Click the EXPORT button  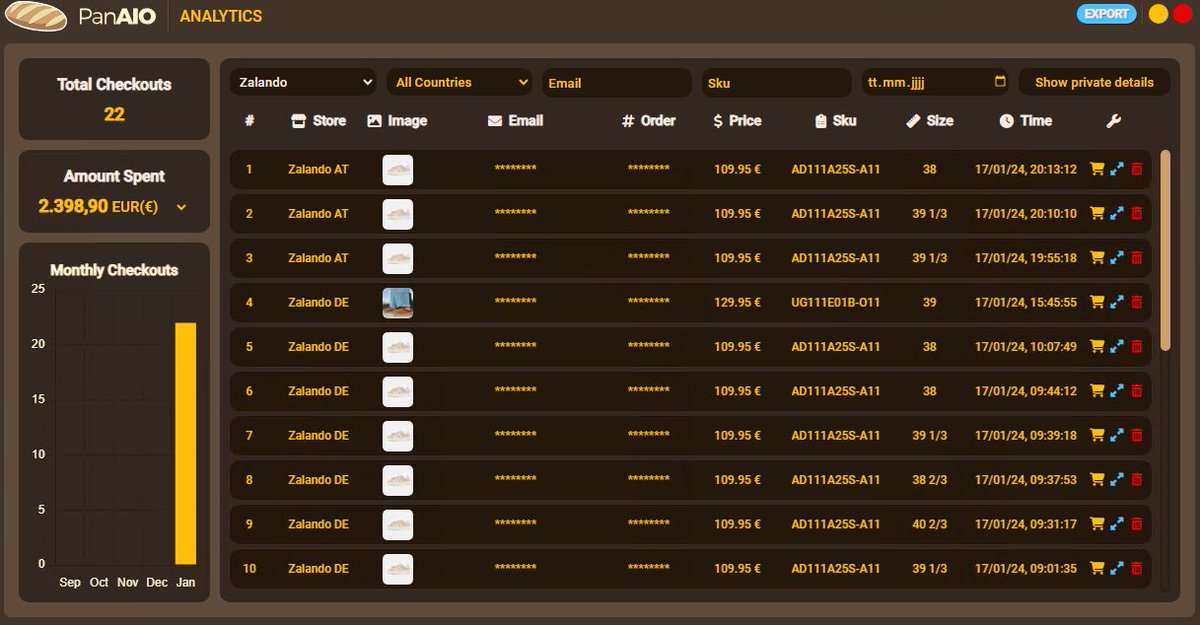[1106, 14]
